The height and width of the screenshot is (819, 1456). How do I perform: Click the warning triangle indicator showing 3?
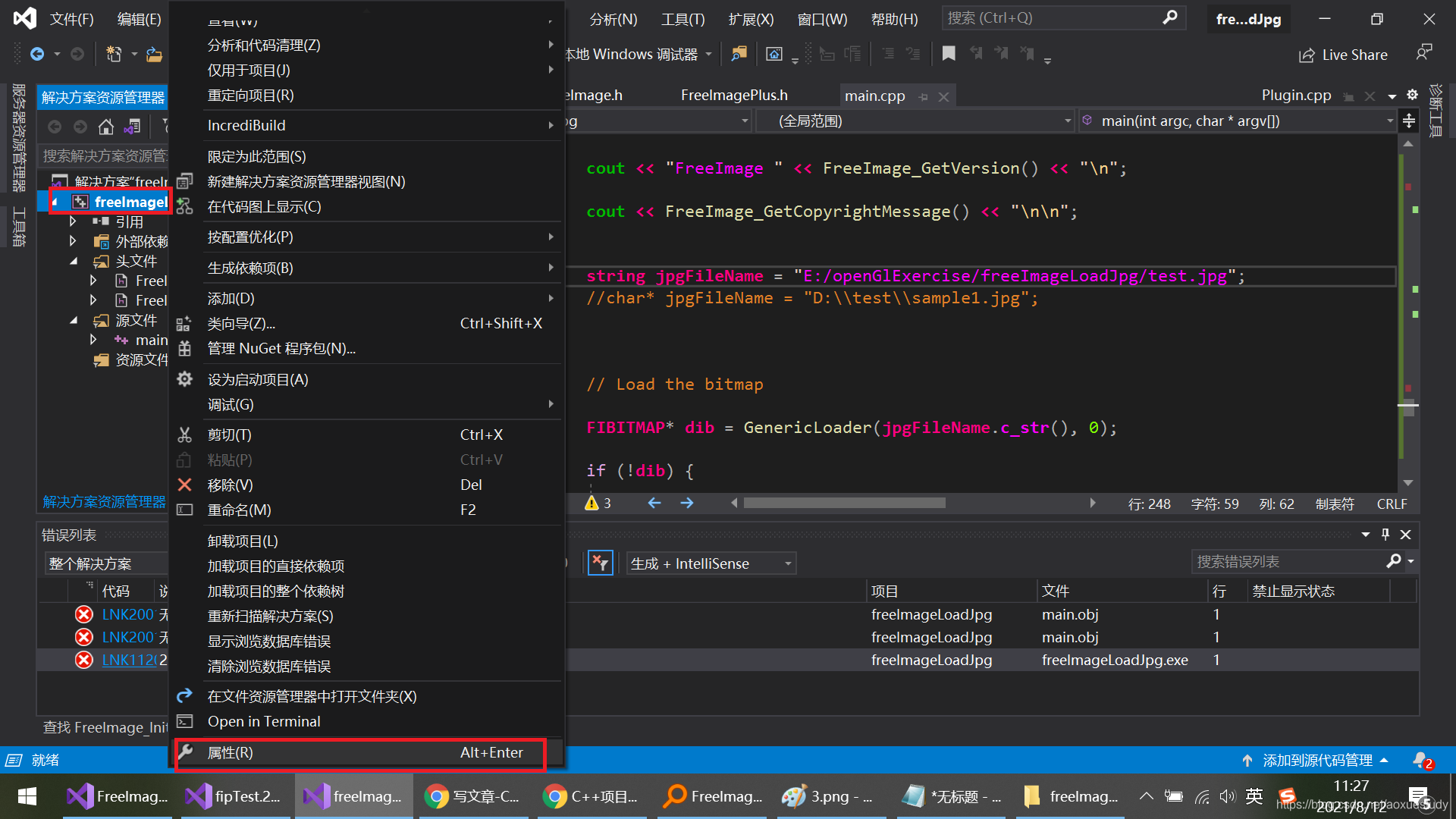pos(592,504)
